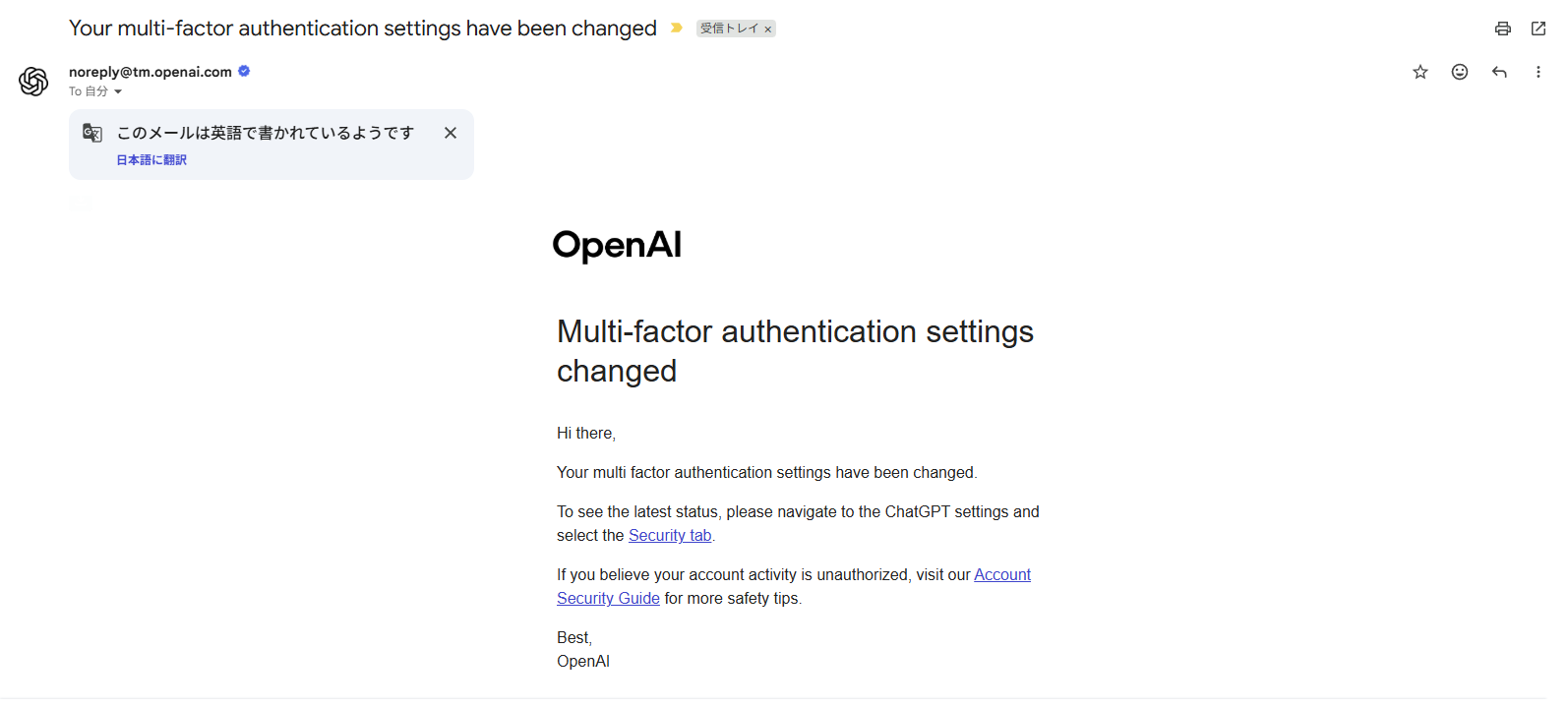Click the blue verified sender badge
The height and width of the screenshot is (707, 1568).
point(244,71)
